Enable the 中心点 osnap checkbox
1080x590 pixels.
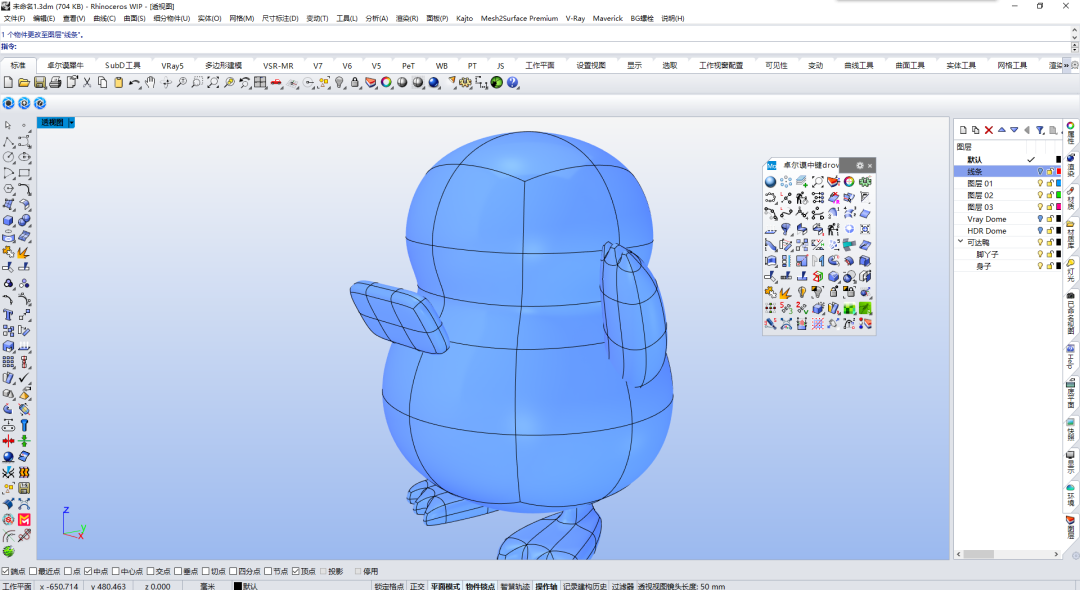coord(115,571)
